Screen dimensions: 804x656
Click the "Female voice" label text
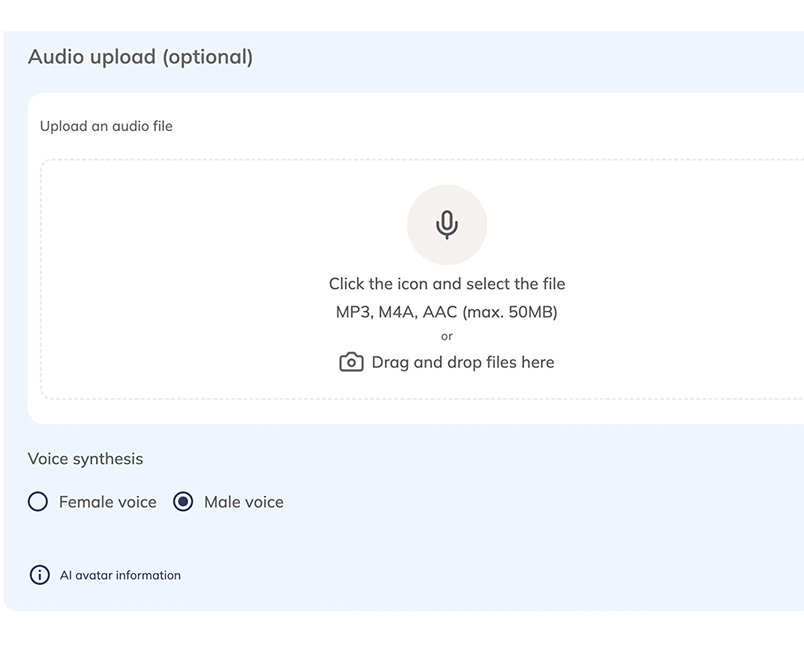pyautogui.click(x=107, y=502)
